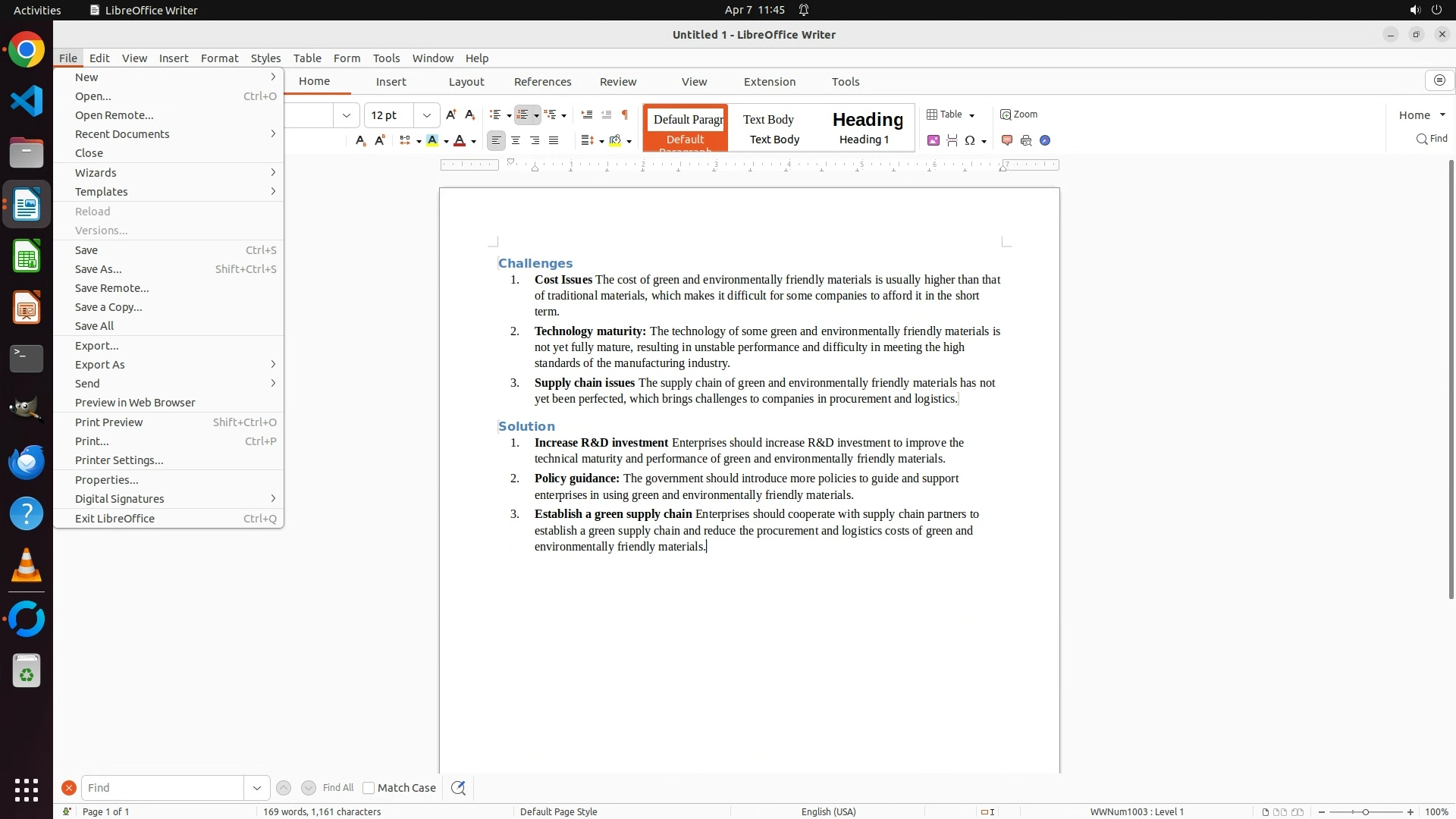Click the Find All button
This screenshot has height=819, width=1456.
click(337, 788)
